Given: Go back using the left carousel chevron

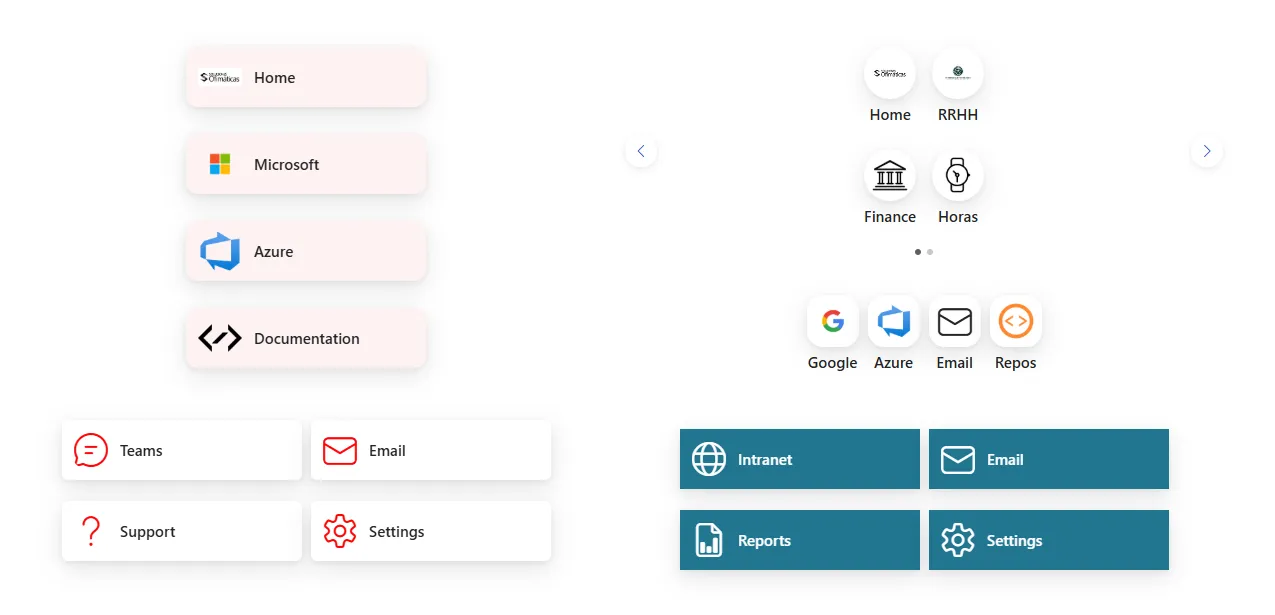Looking at the screenshot, I should [x=641, y=151].
